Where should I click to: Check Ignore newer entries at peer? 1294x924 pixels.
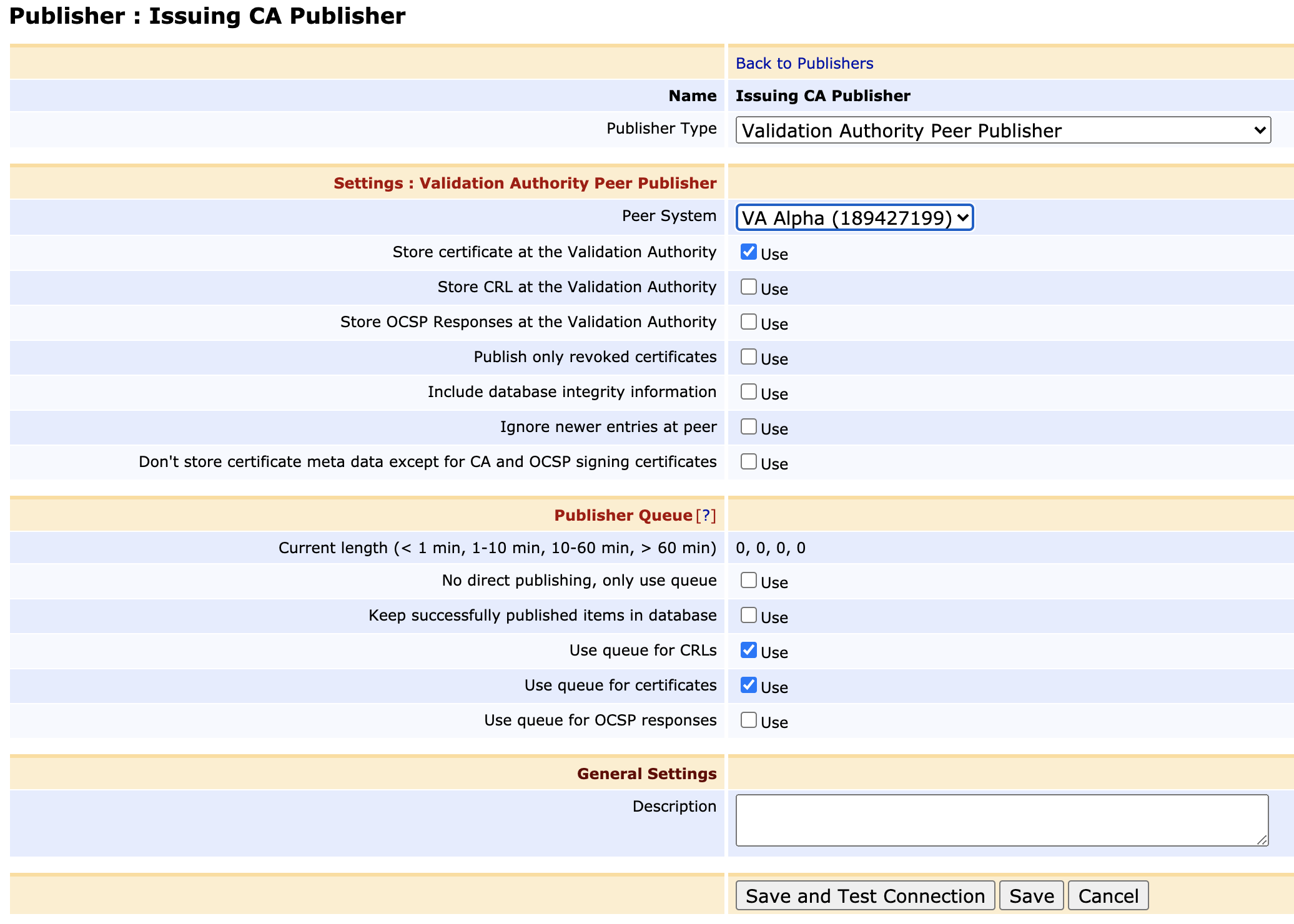point(748,426)
